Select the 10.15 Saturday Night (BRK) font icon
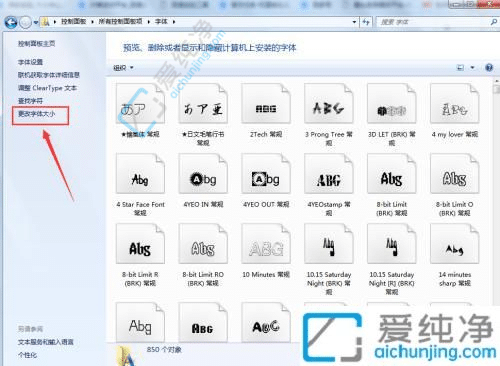 329,244
